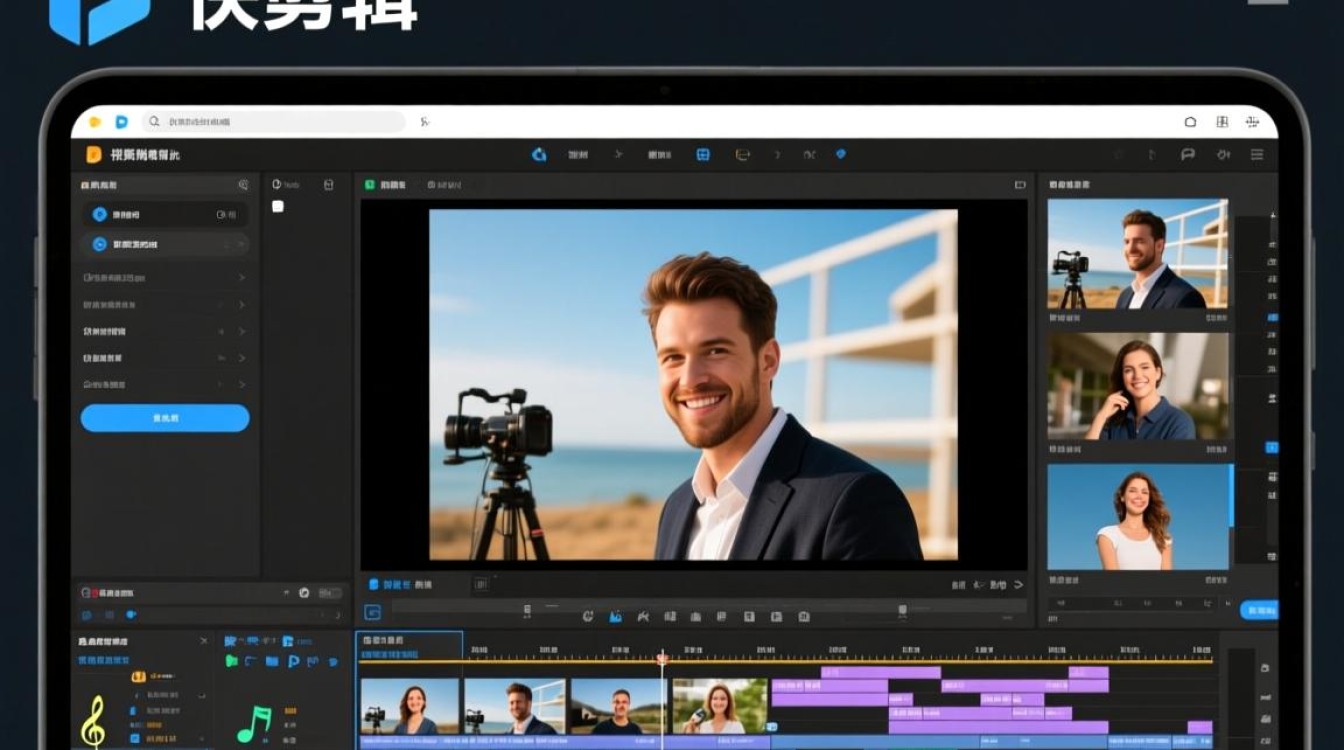Click the blue button at the right panel's bottom
This screenshot has width=1344, height=750.
1259,610
